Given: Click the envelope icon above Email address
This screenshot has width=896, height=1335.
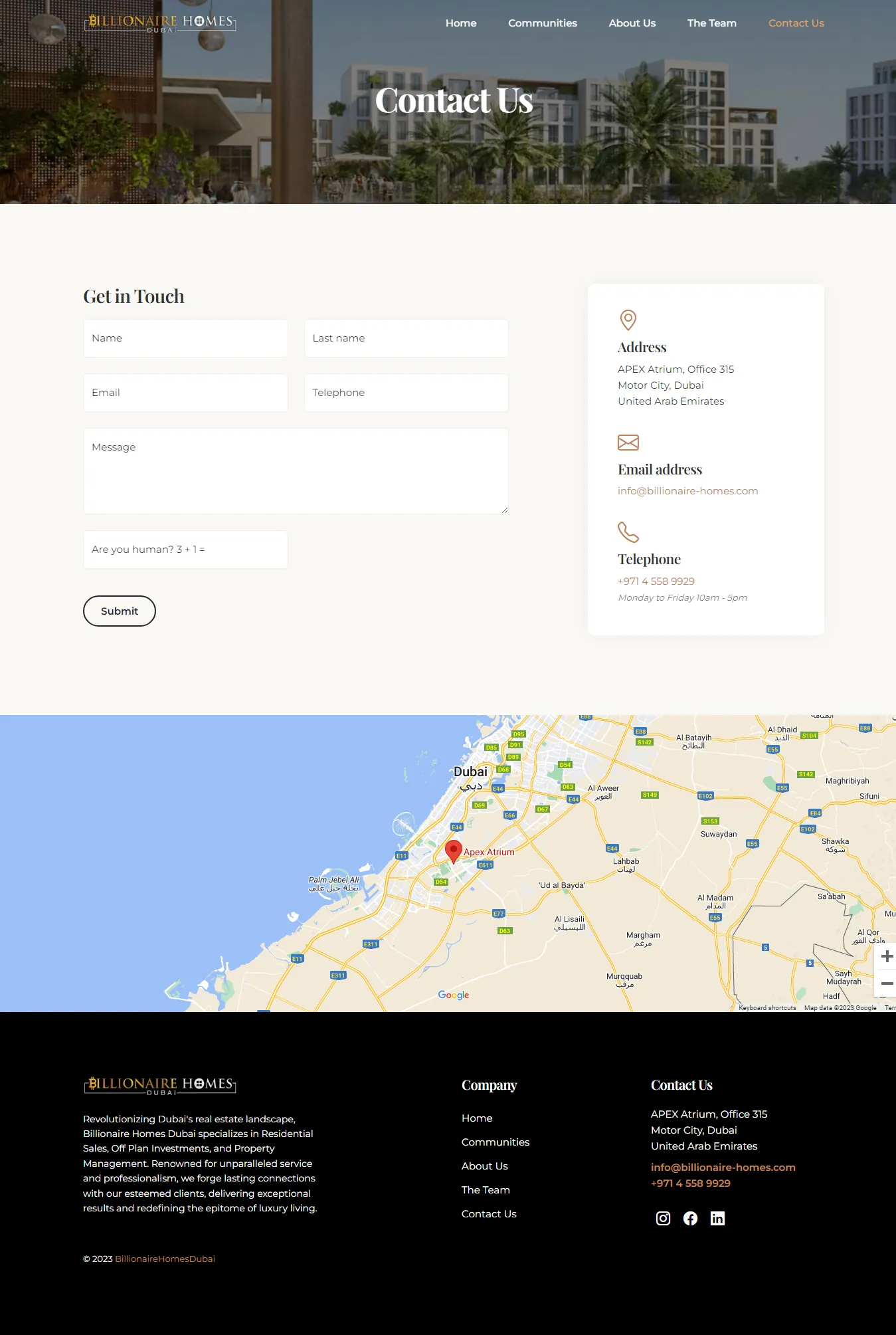Looking at the screenshot, I should (628, 443).
